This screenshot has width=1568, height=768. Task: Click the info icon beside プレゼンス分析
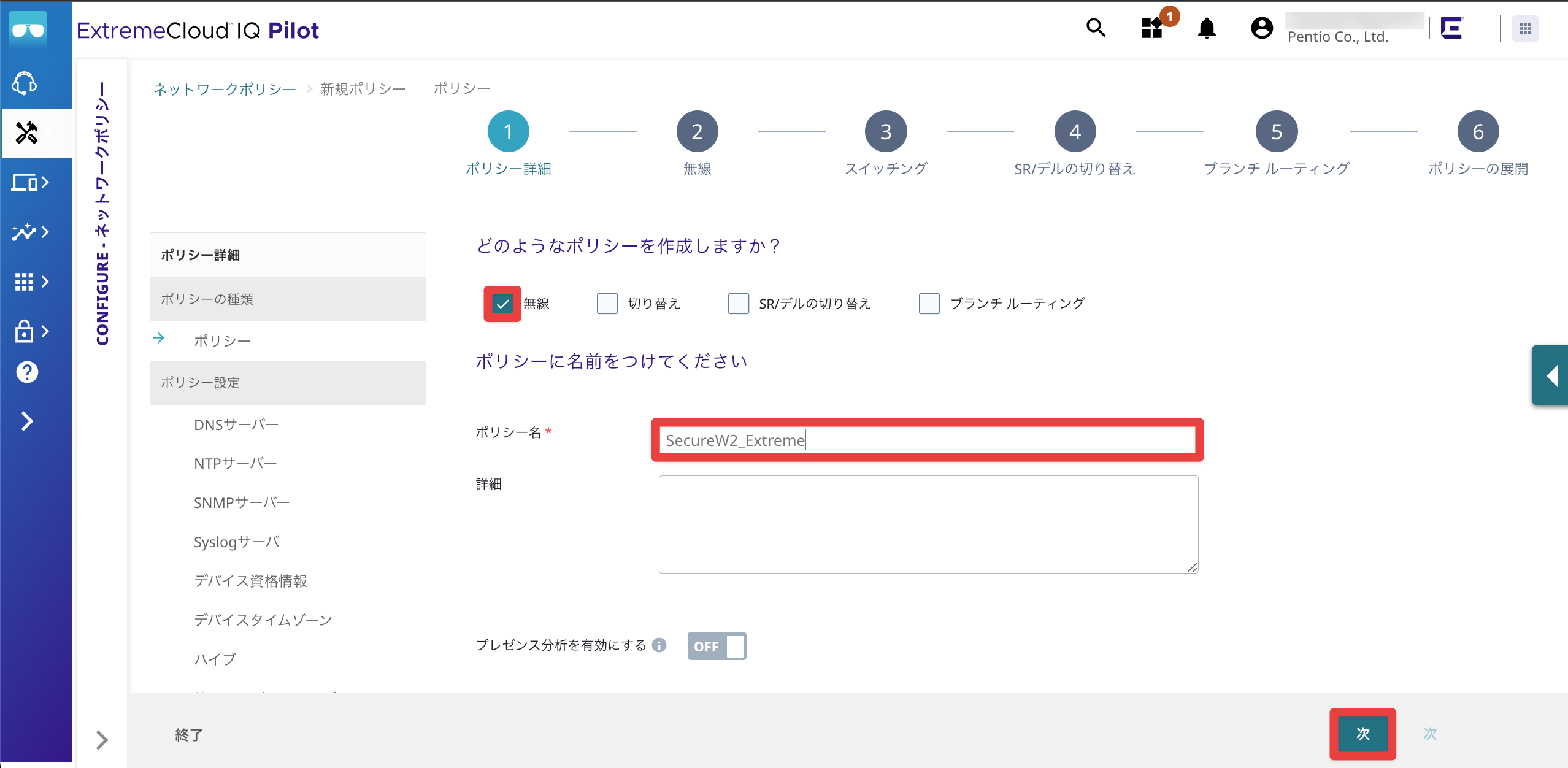[x=659, y=645]
